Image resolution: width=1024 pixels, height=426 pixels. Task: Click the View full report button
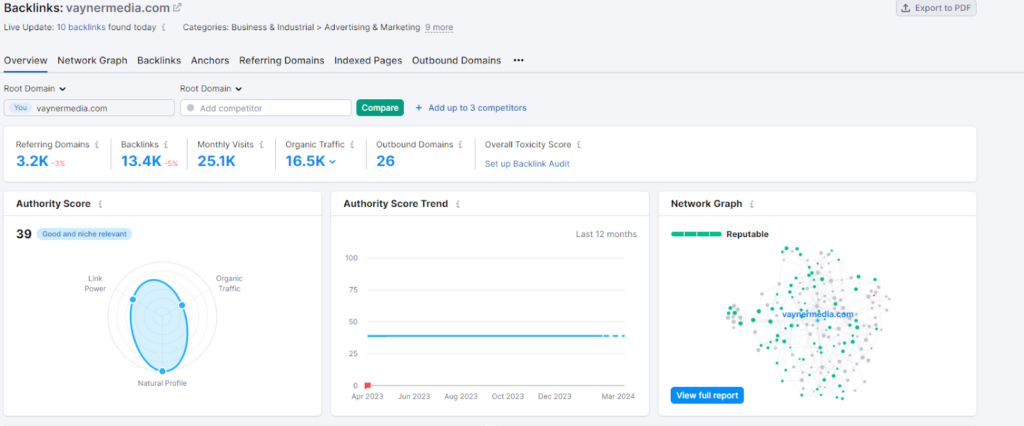click(x=707, y=395)
